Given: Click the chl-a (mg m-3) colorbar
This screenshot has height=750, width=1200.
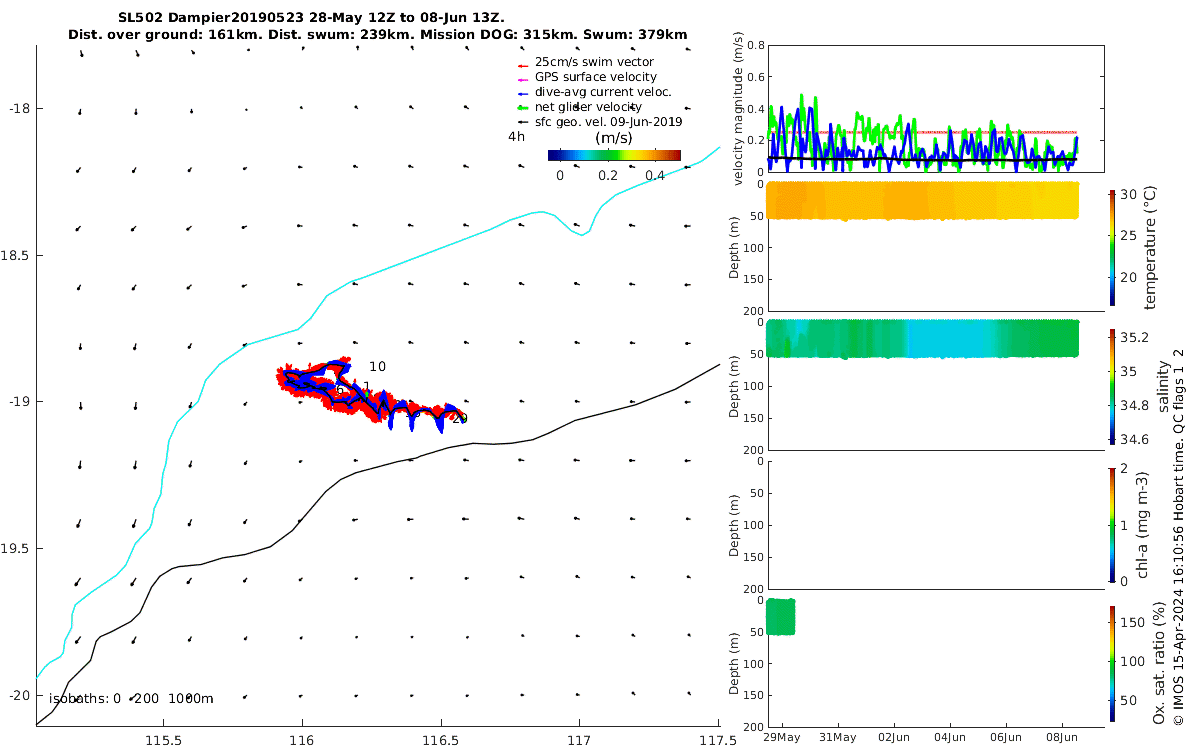Looking at the screenshot, I should [x=1113, y=524].
